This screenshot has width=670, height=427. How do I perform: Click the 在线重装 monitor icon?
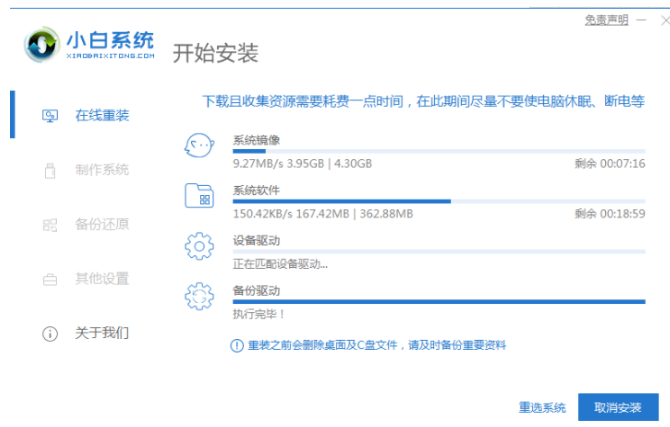click(50, 115)
